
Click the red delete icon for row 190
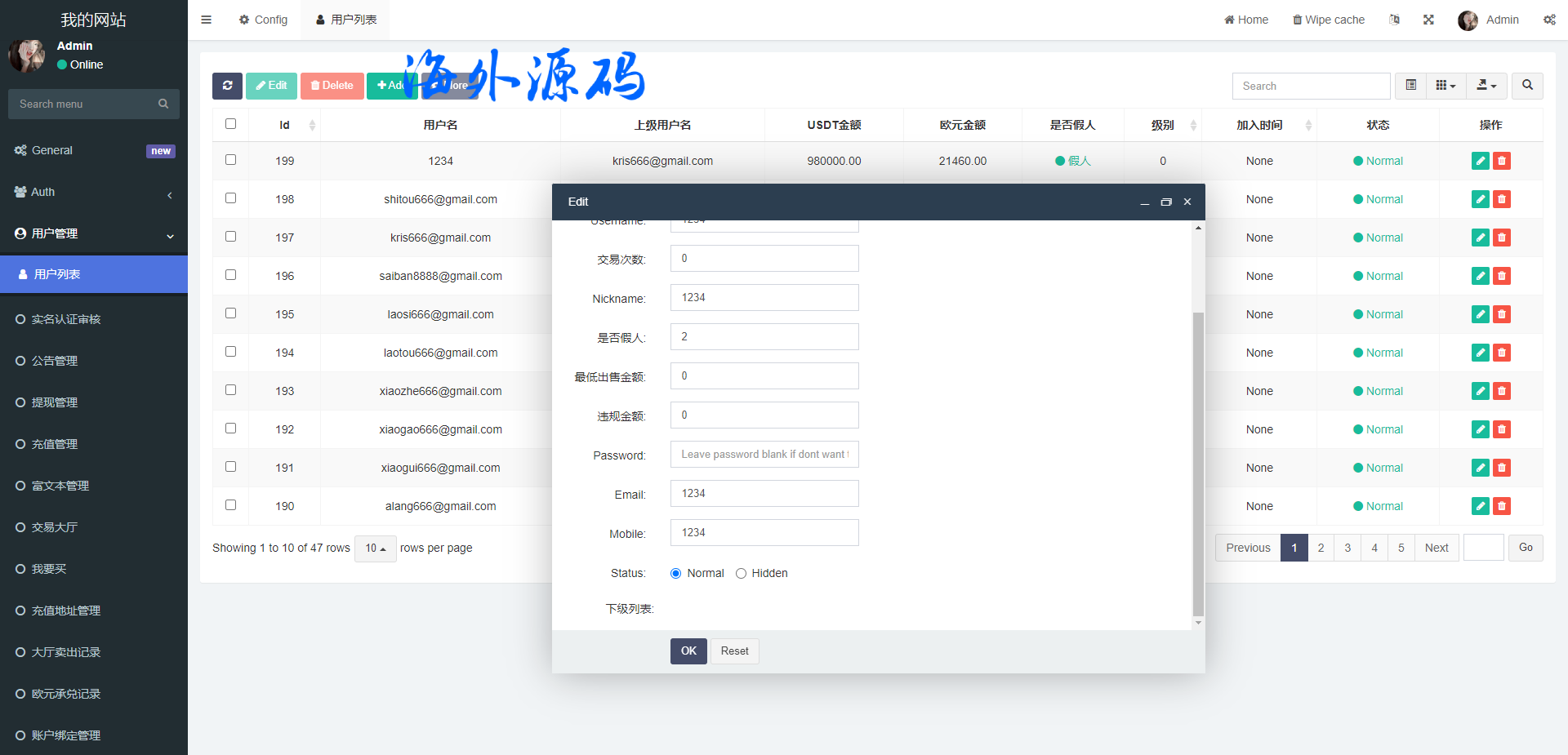(1501, 506)
